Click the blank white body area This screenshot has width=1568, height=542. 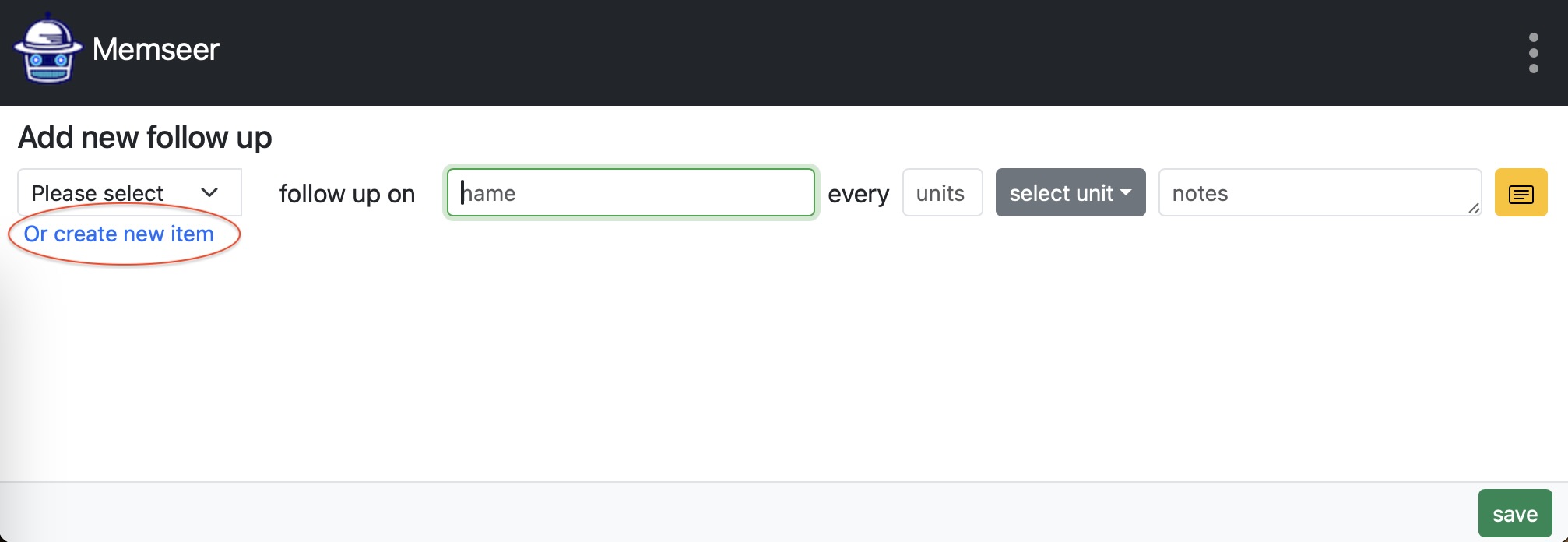coord(779,358)
